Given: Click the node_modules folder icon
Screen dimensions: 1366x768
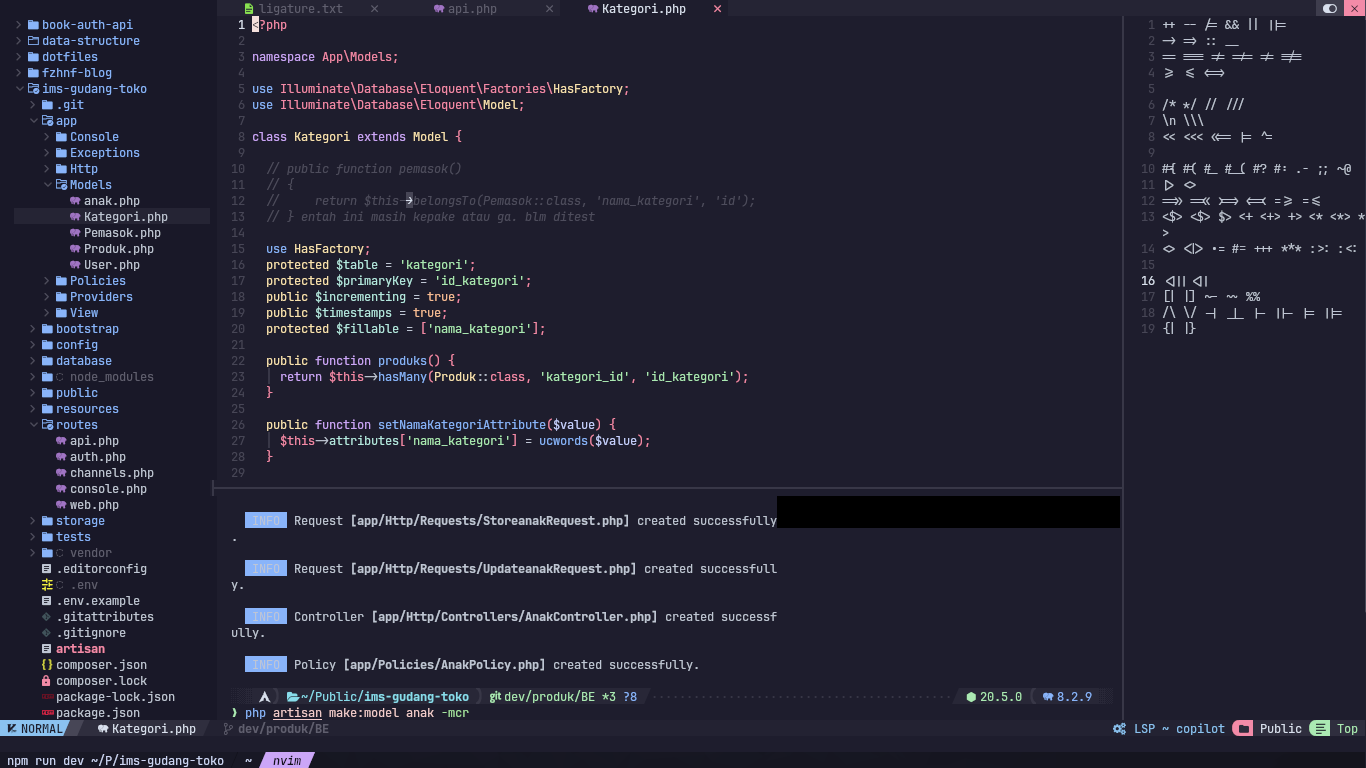Looking at the screenshot, I should pyautogui.click(x=47, y=377).
